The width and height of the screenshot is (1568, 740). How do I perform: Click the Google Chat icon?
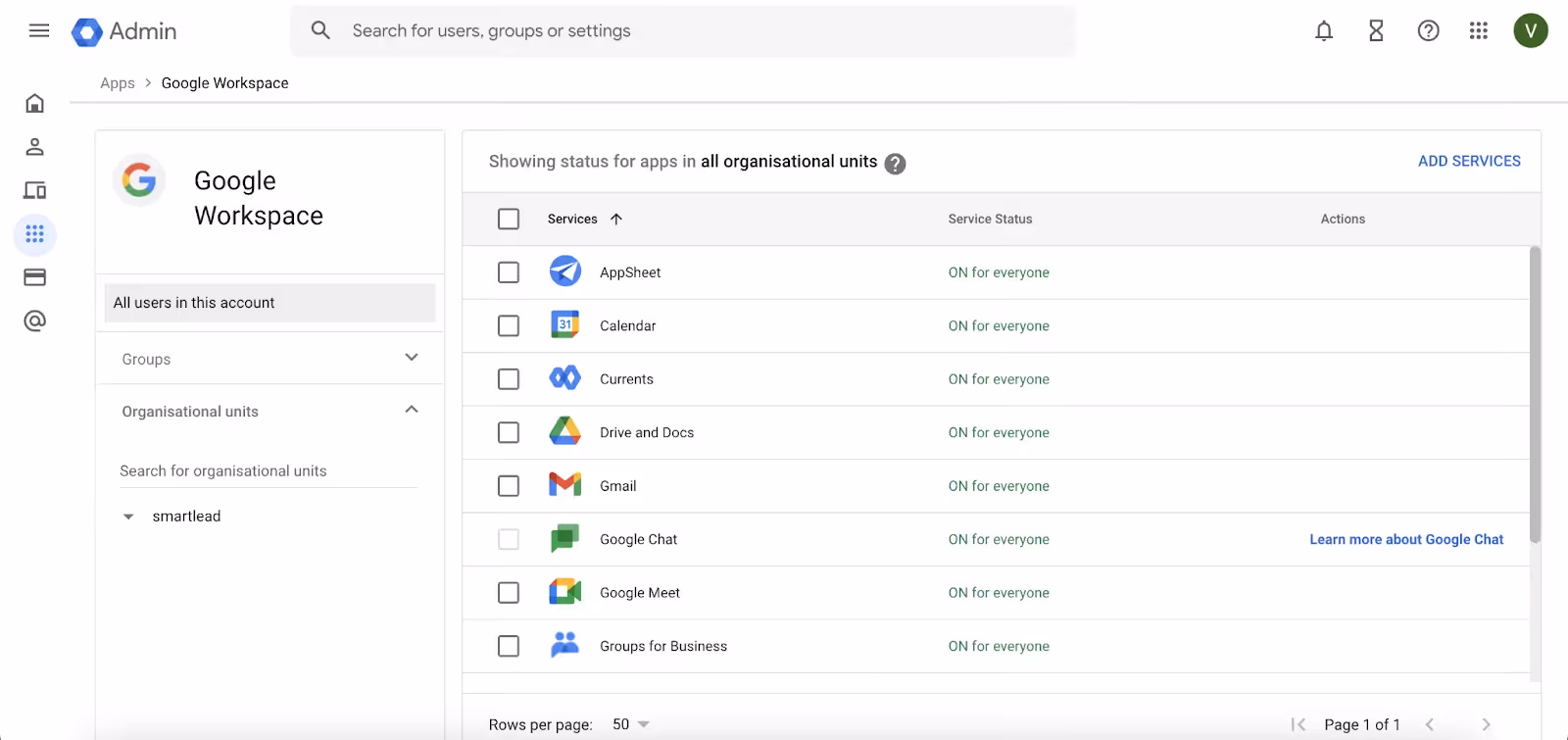[565, 538]
